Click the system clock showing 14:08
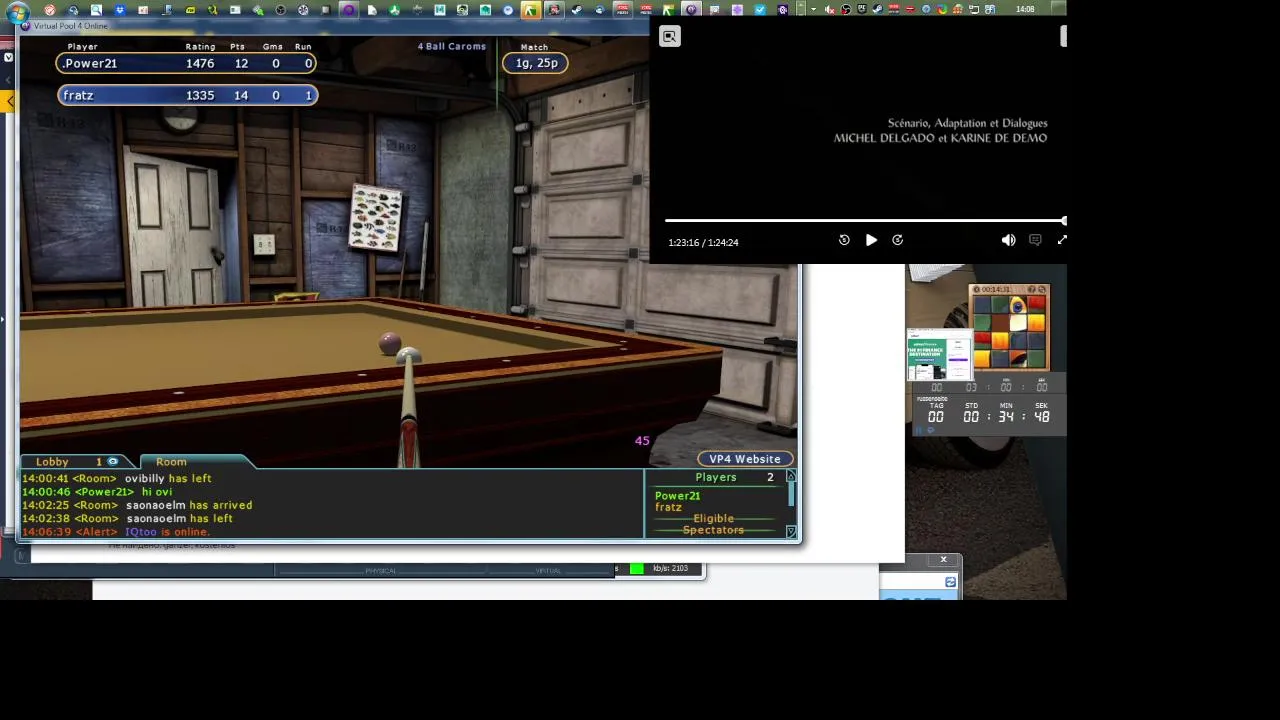This screenshot has height=720, width=1280. point(1025,10)
